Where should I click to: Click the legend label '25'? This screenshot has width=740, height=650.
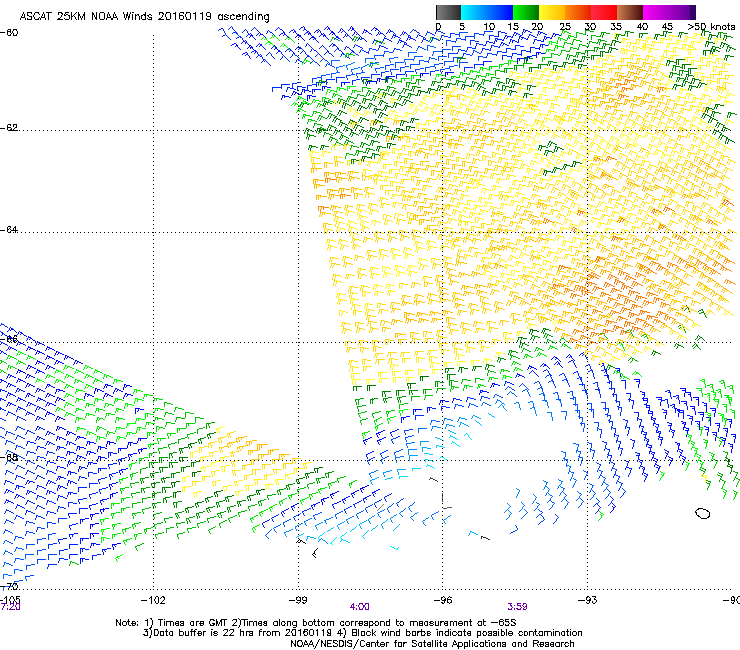[565, 27]
